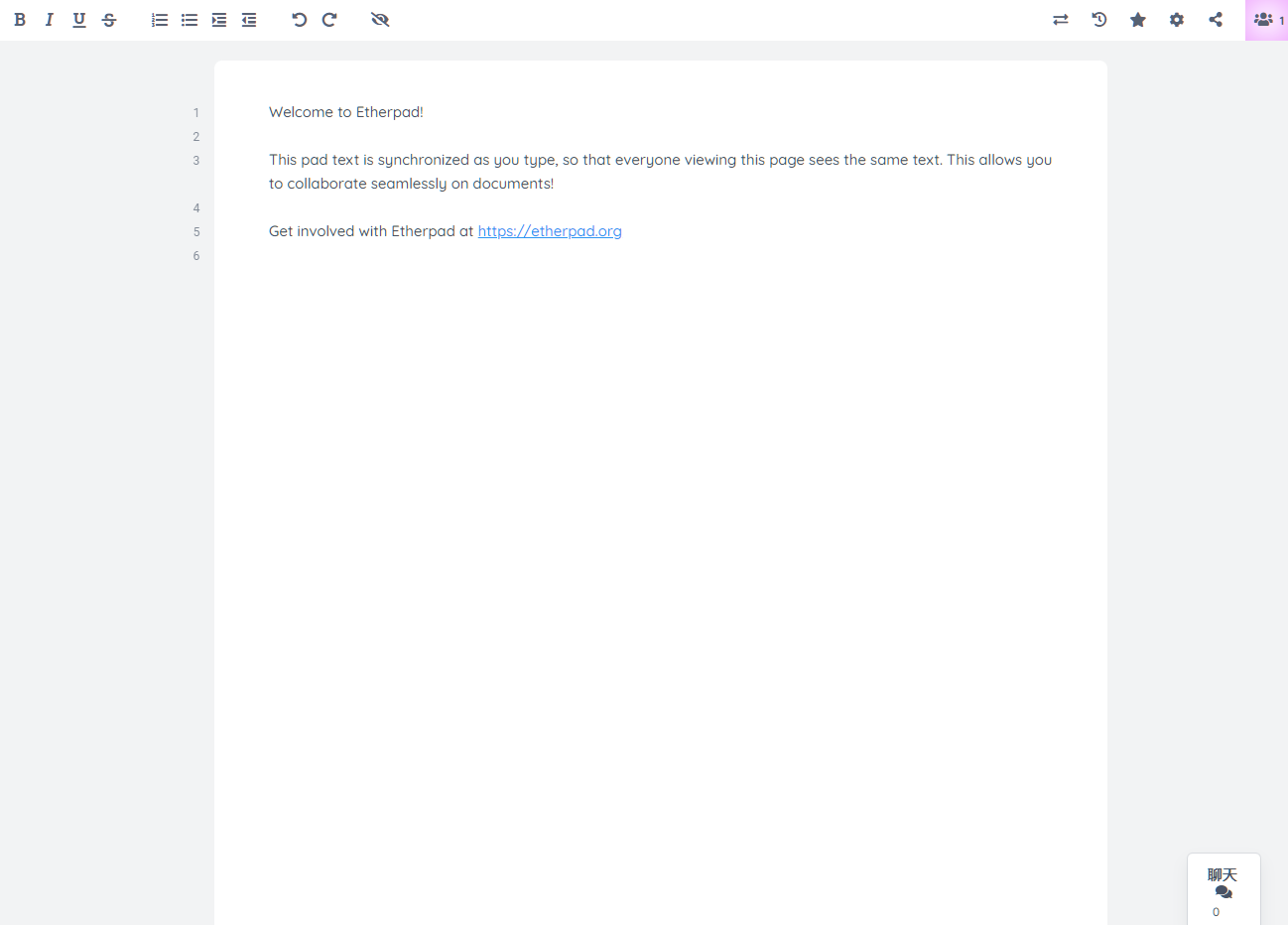Click line number 6 in gutter
Image resolution: width=1288 pixels, height=925 pixels.
click(x=196, y=256)
